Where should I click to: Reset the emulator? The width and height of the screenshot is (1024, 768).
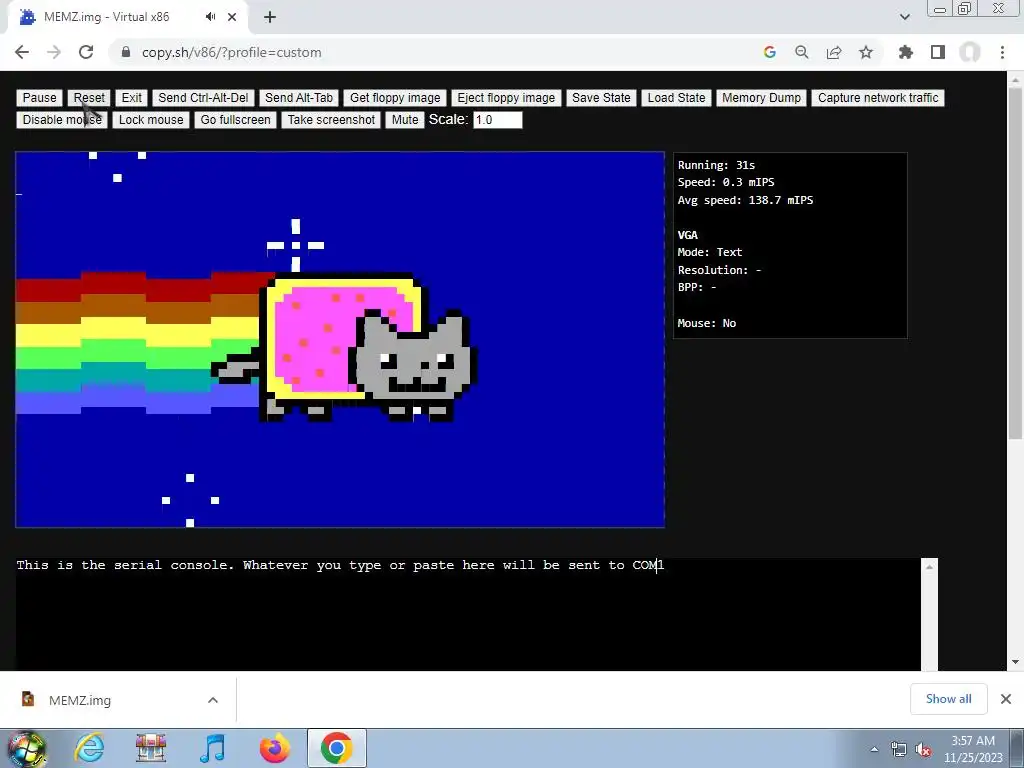89,98
